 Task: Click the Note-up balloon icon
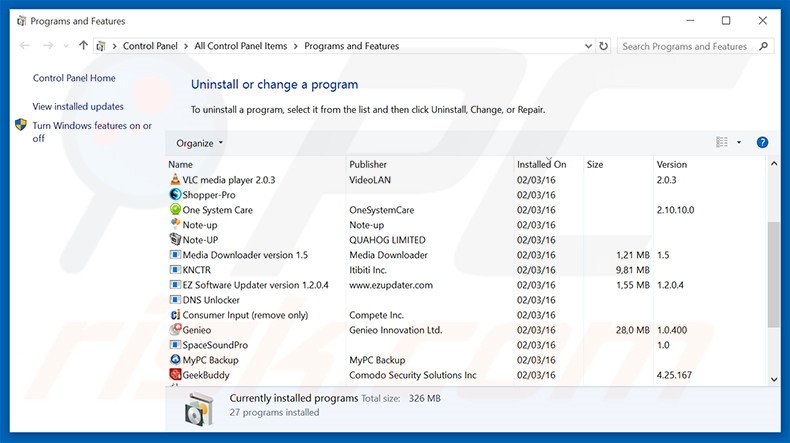[x=175, y=224]
